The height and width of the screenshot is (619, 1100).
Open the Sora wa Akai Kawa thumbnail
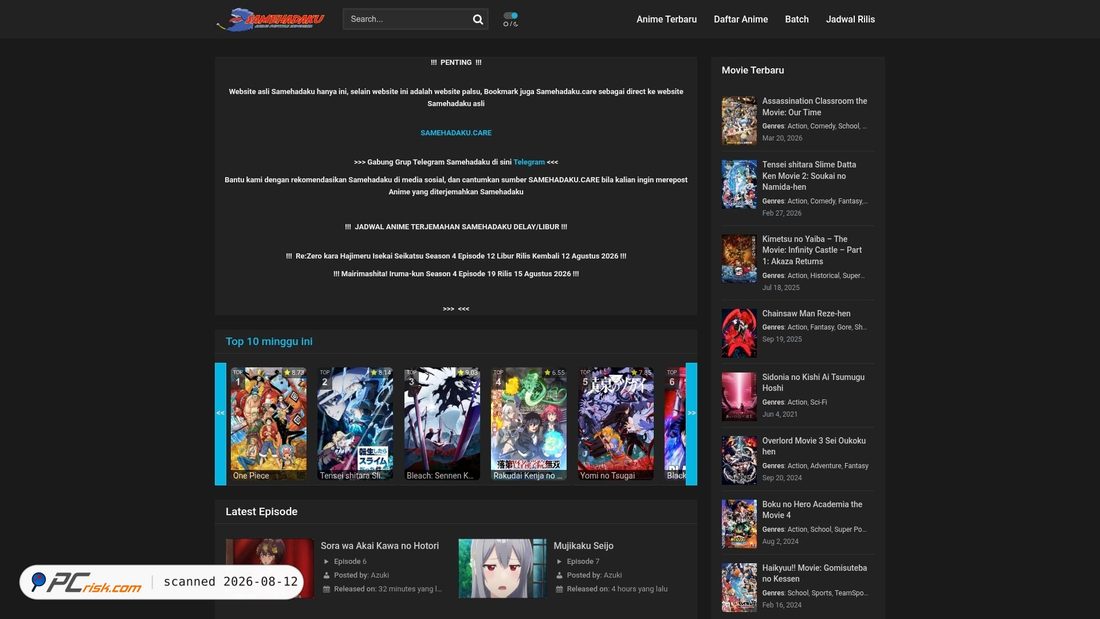269,568
